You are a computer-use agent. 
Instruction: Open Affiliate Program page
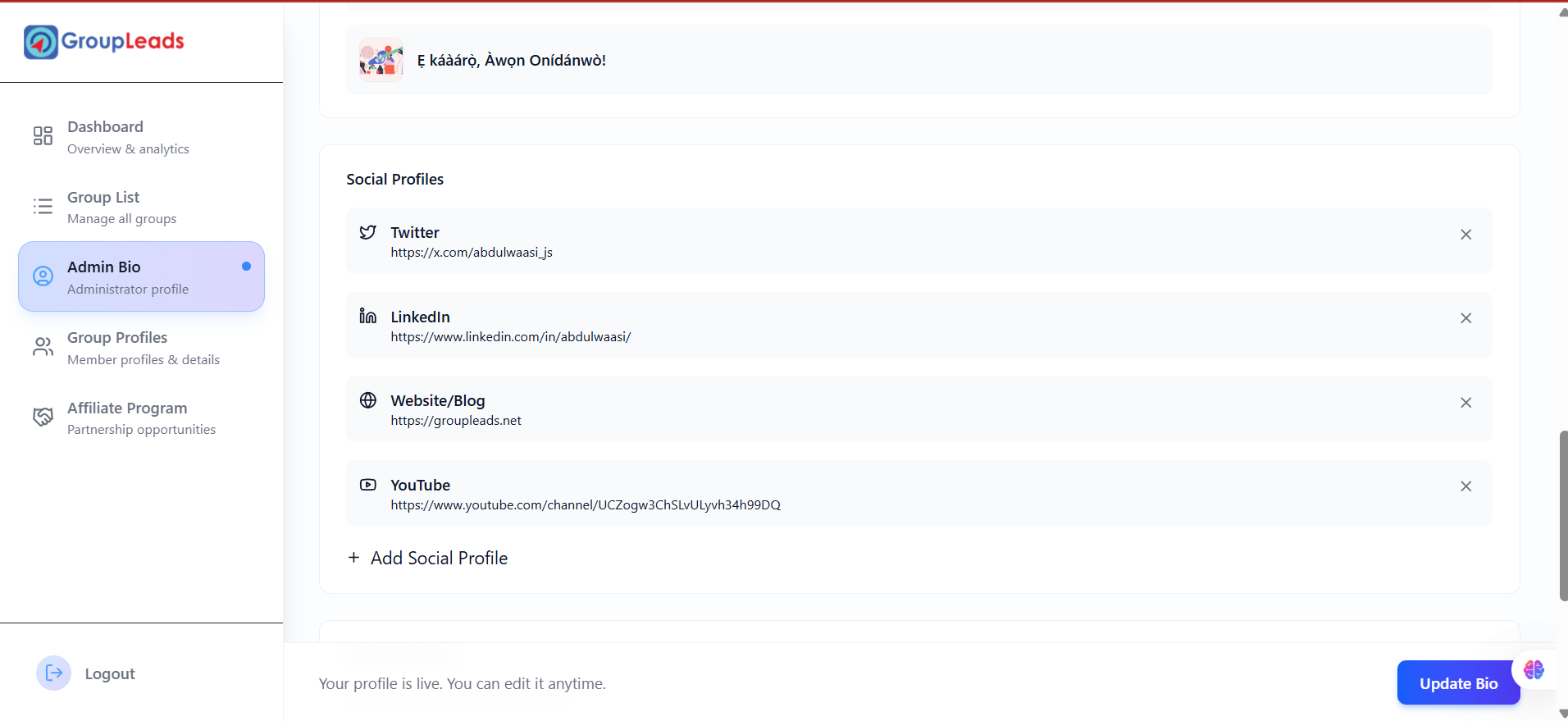[x=141, y=418]
